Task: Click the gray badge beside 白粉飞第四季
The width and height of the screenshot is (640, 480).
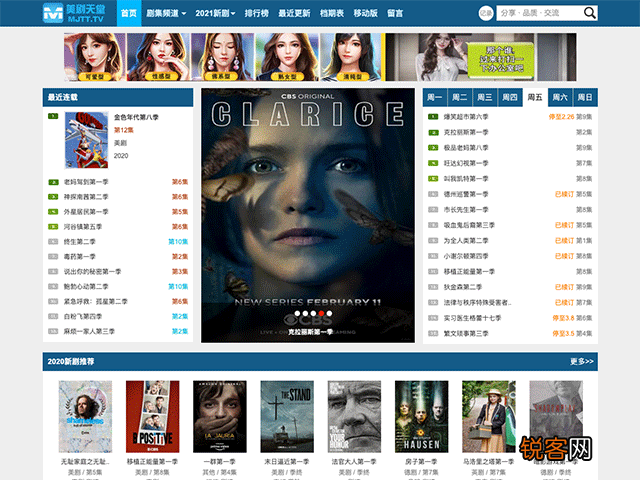Action: pyautogui.click(x=53, y=316)
